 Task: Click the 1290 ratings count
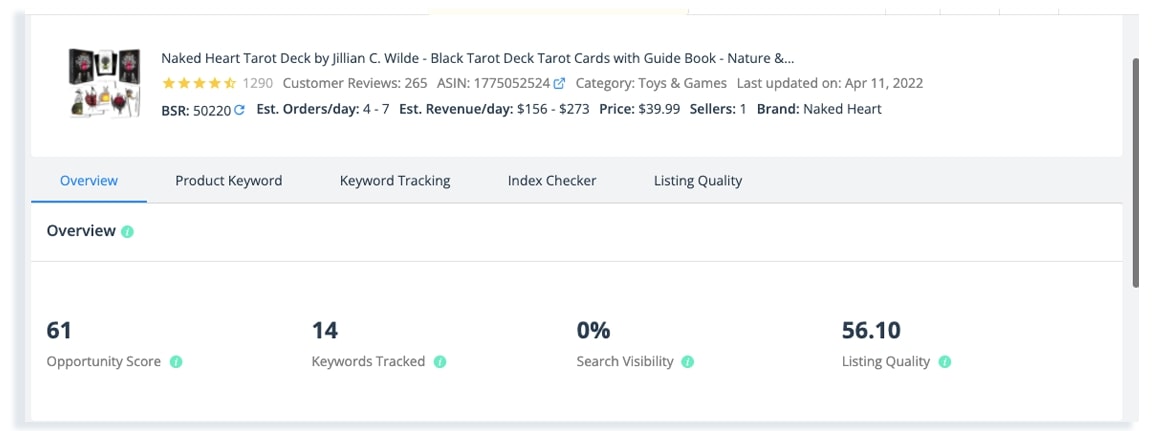coord(258,83)
